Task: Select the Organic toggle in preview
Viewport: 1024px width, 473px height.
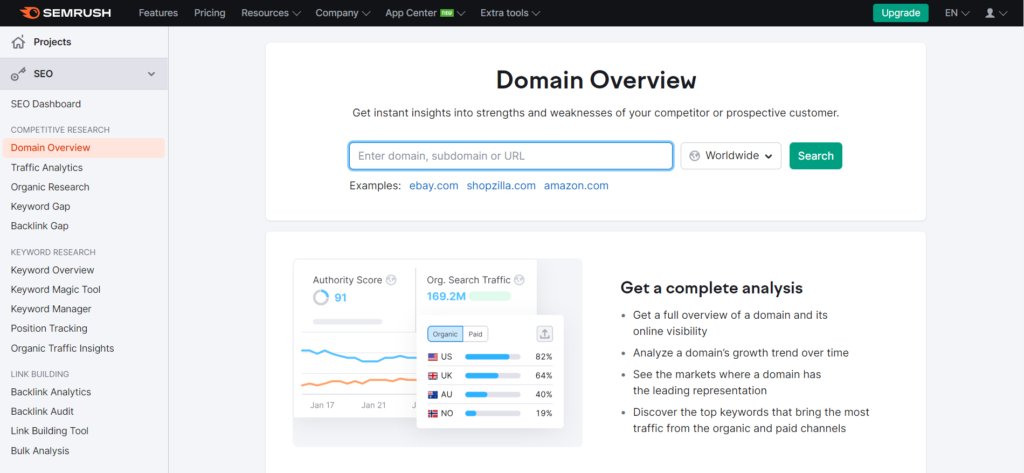Action: (445, 334)
